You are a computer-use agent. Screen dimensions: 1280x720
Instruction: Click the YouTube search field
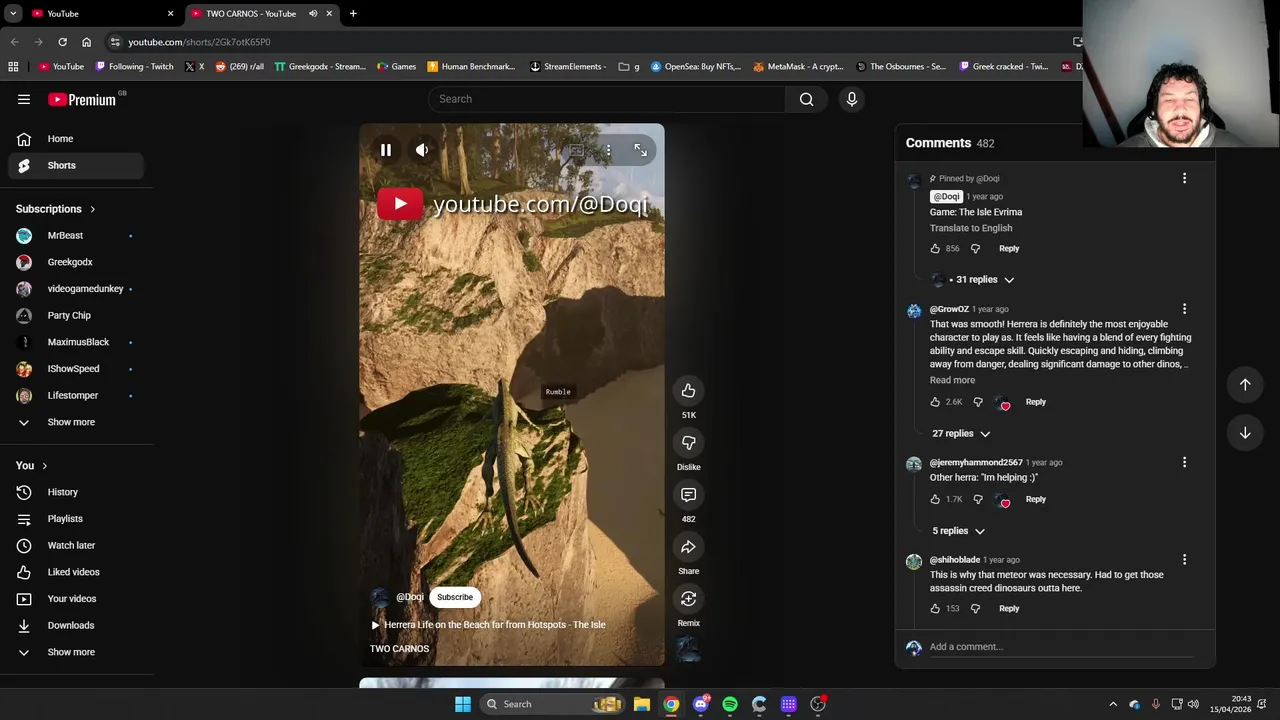pyautogui.click(x=607, y=99)
